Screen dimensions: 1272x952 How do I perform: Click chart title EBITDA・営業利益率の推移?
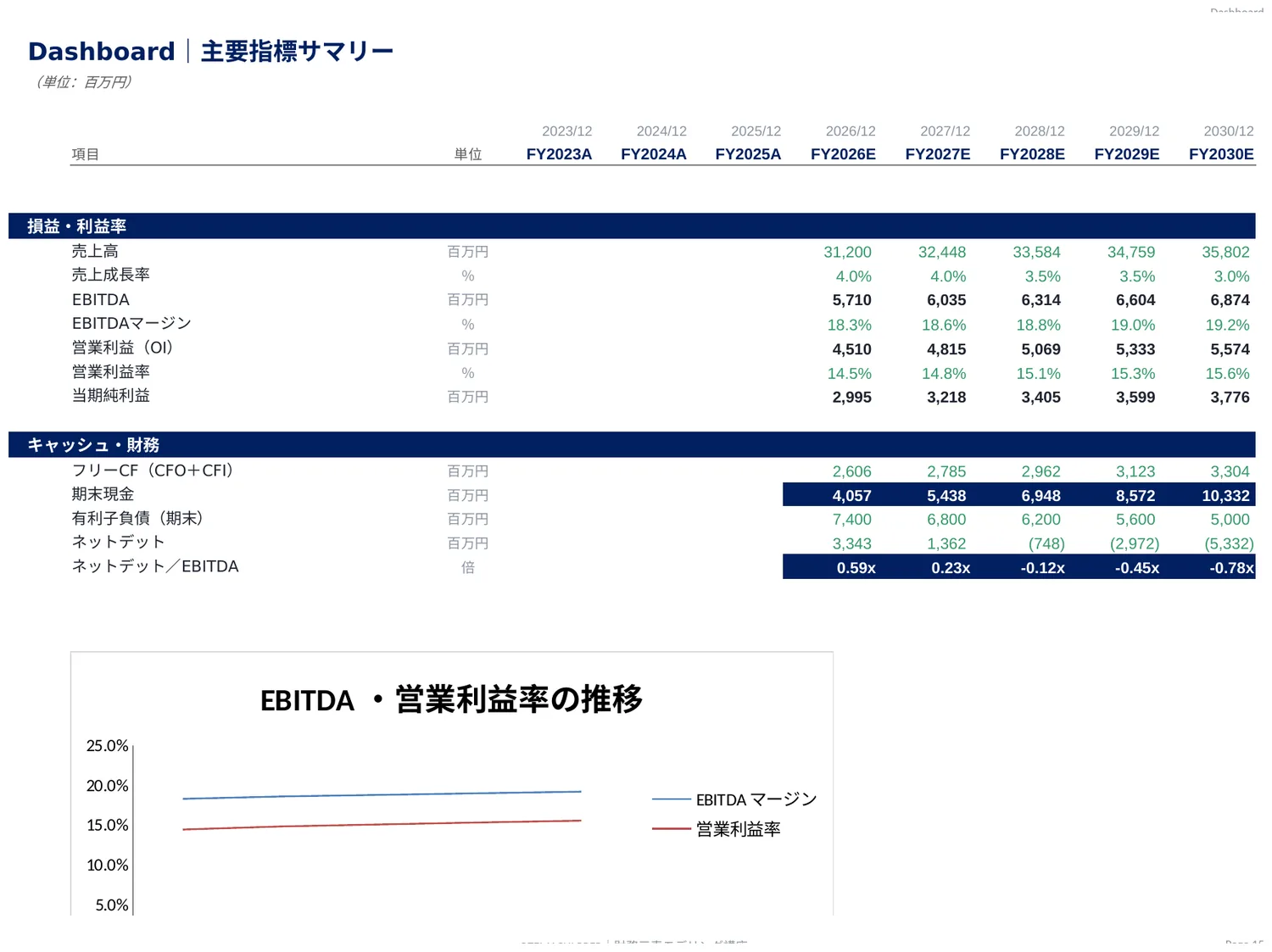(x=451, y=700)
